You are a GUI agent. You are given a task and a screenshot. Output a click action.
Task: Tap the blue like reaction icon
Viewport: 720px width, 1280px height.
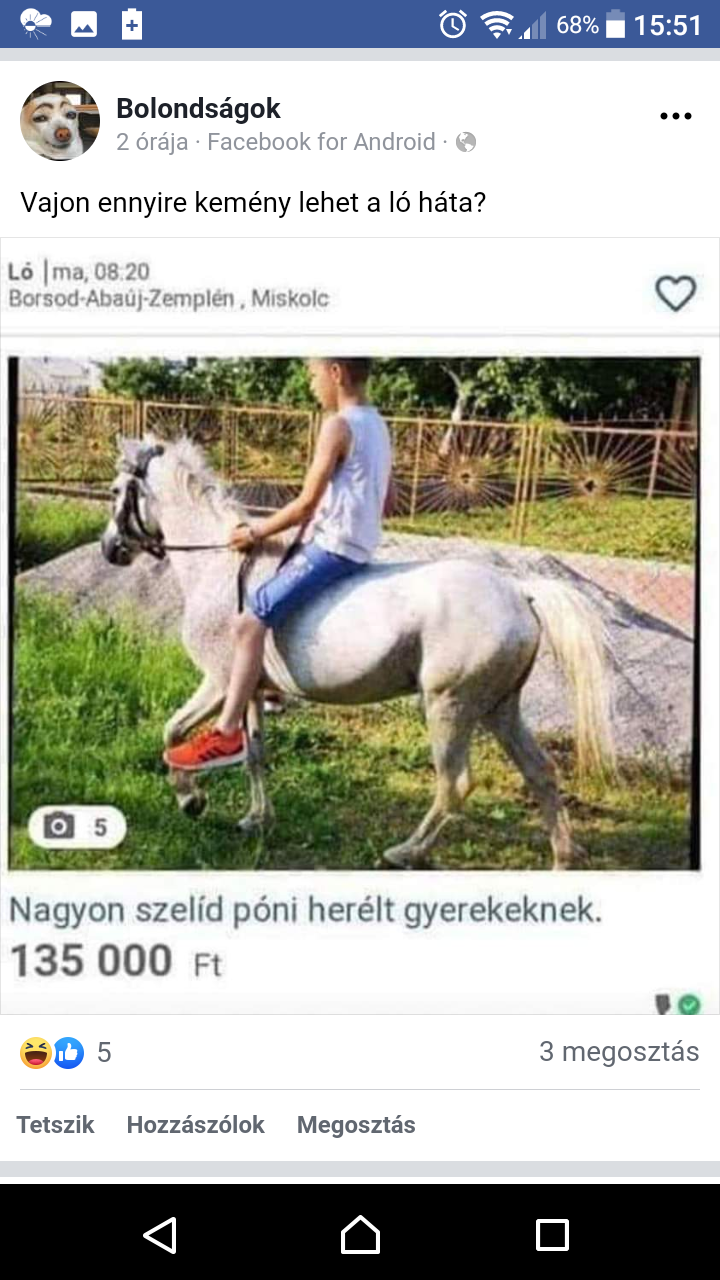coord(68,1052)
